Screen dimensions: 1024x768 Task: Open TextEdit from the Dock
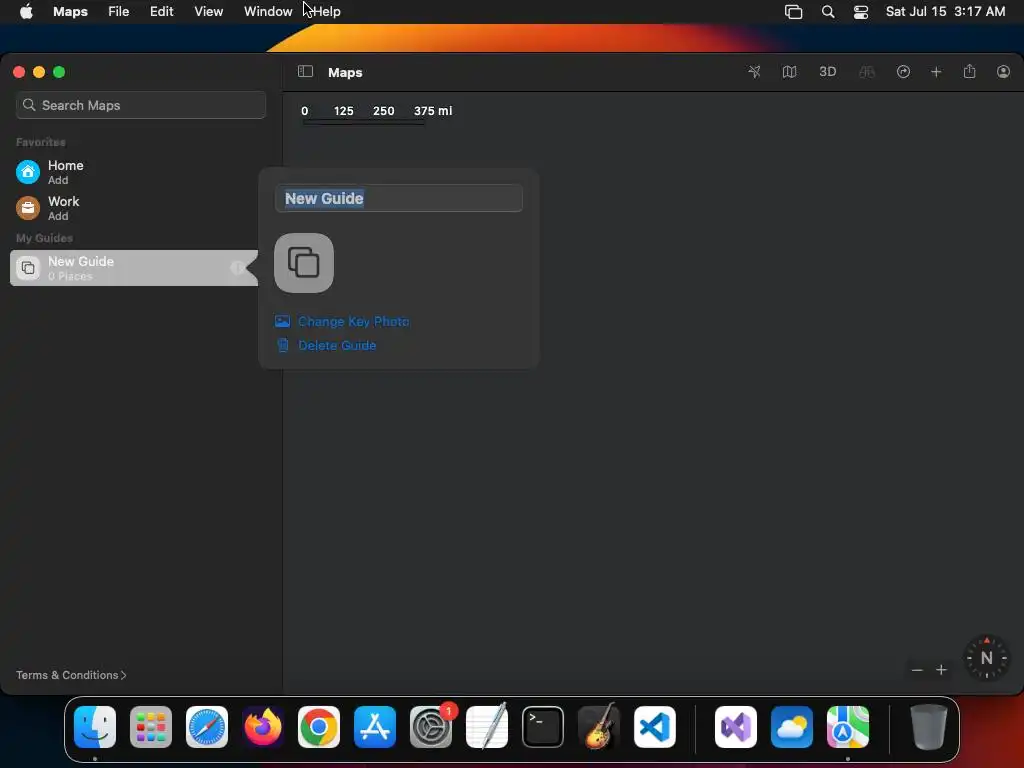(x=487, y=727)
